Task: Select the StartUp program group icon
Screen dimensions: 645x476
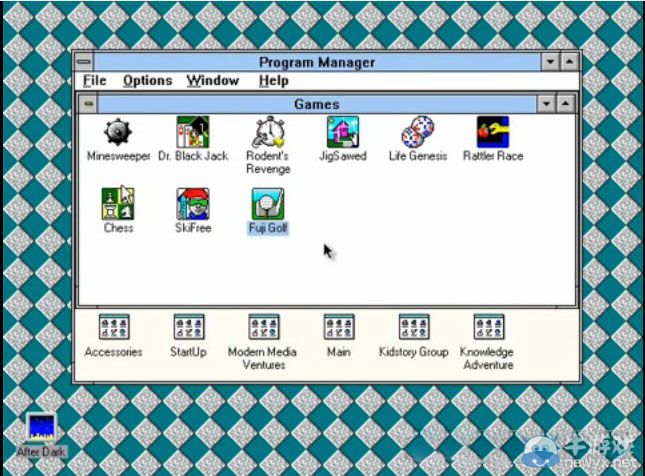Action: [189, 327]
